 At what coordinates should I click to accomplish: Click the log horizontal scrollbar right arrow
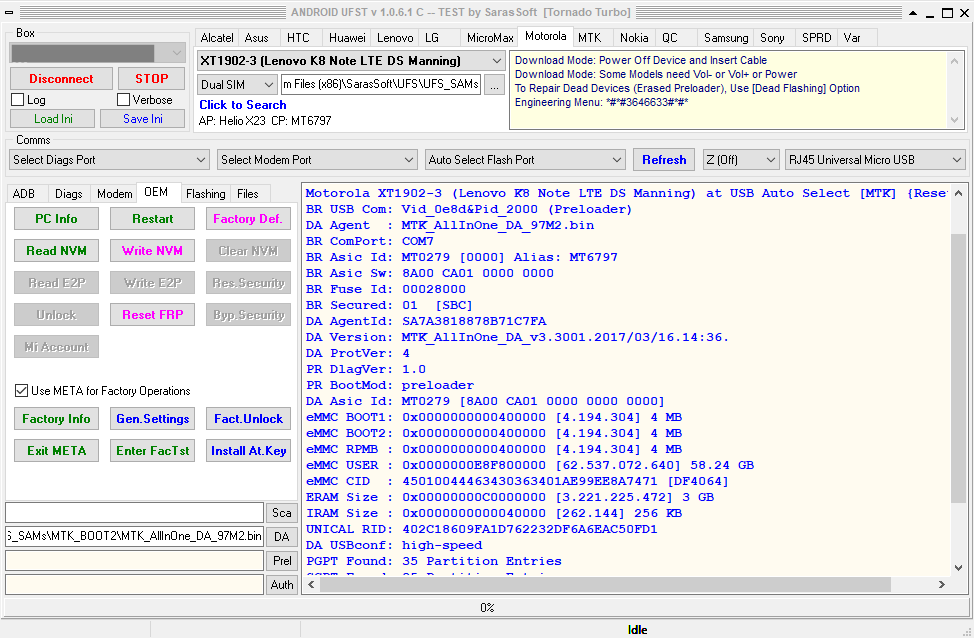[x=942, y=585]
